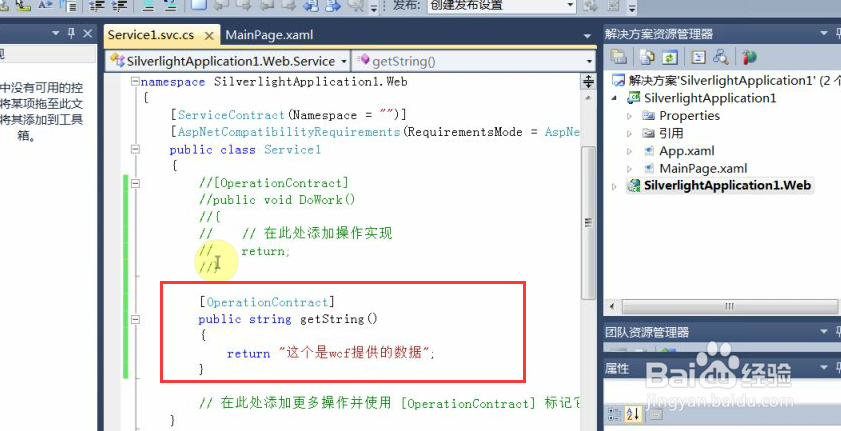Screen dimensions: 841x431
Task: Click the Property Pages icon in Properties
Action: pos(658,414)
